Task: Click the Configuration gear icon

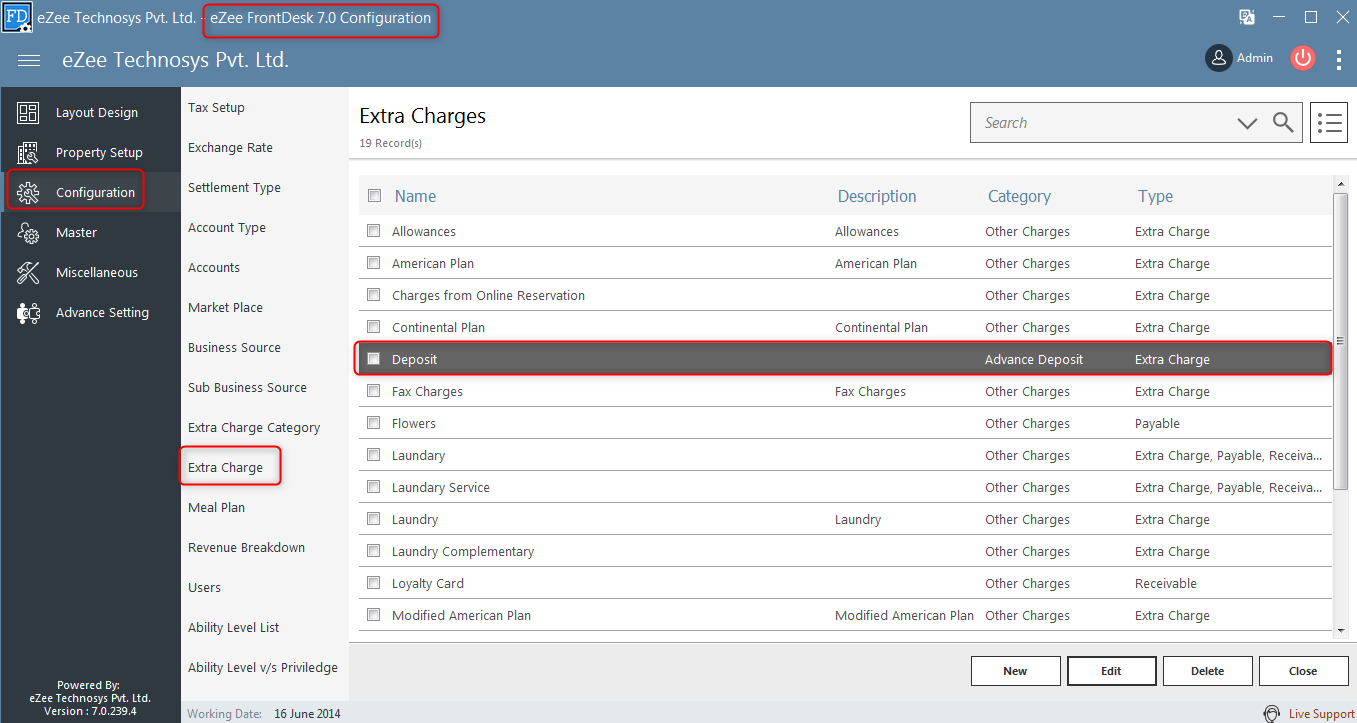Action: pos(28,193)
